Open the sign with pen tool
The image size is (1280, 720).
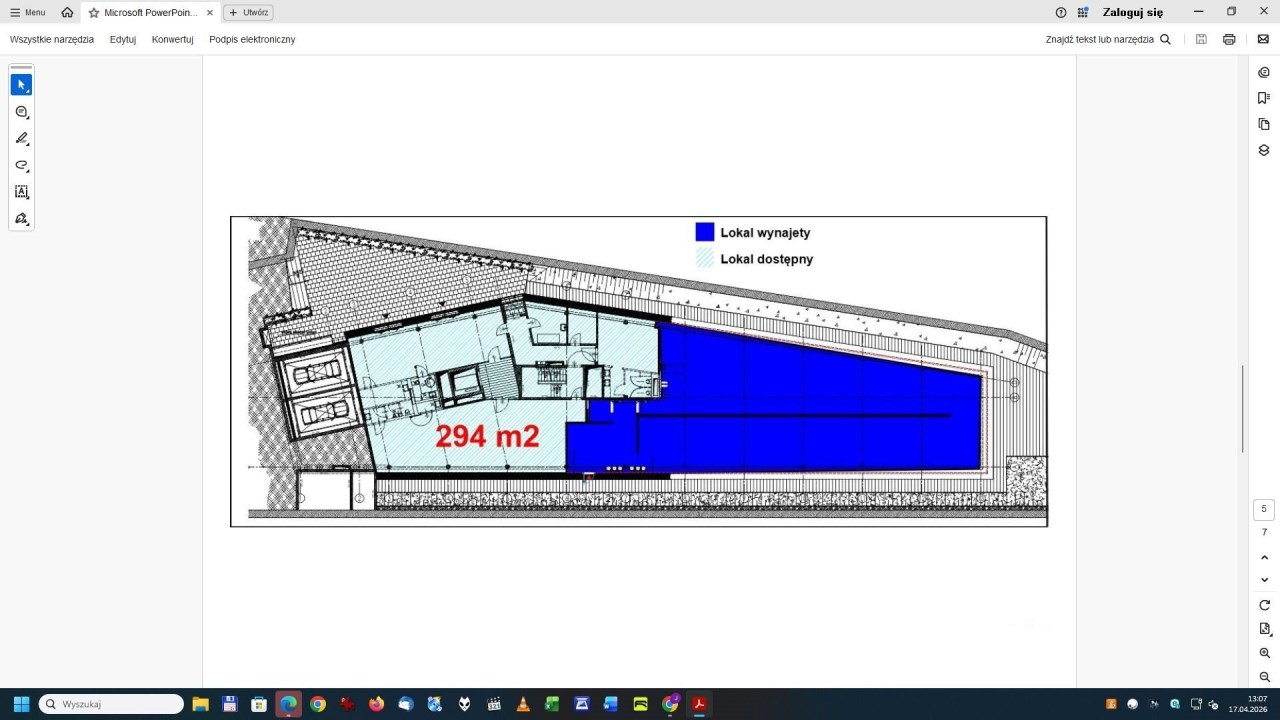tap(21, 218)
